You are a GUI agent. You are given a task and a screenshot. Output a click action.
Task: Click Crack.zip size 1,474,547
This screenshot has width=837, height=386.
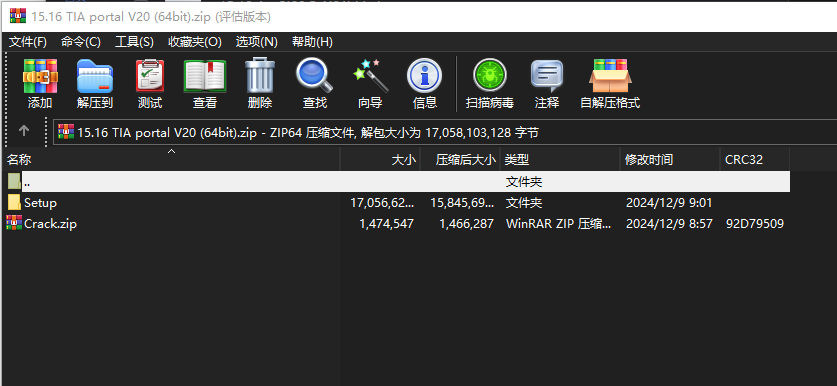(386, 224)
